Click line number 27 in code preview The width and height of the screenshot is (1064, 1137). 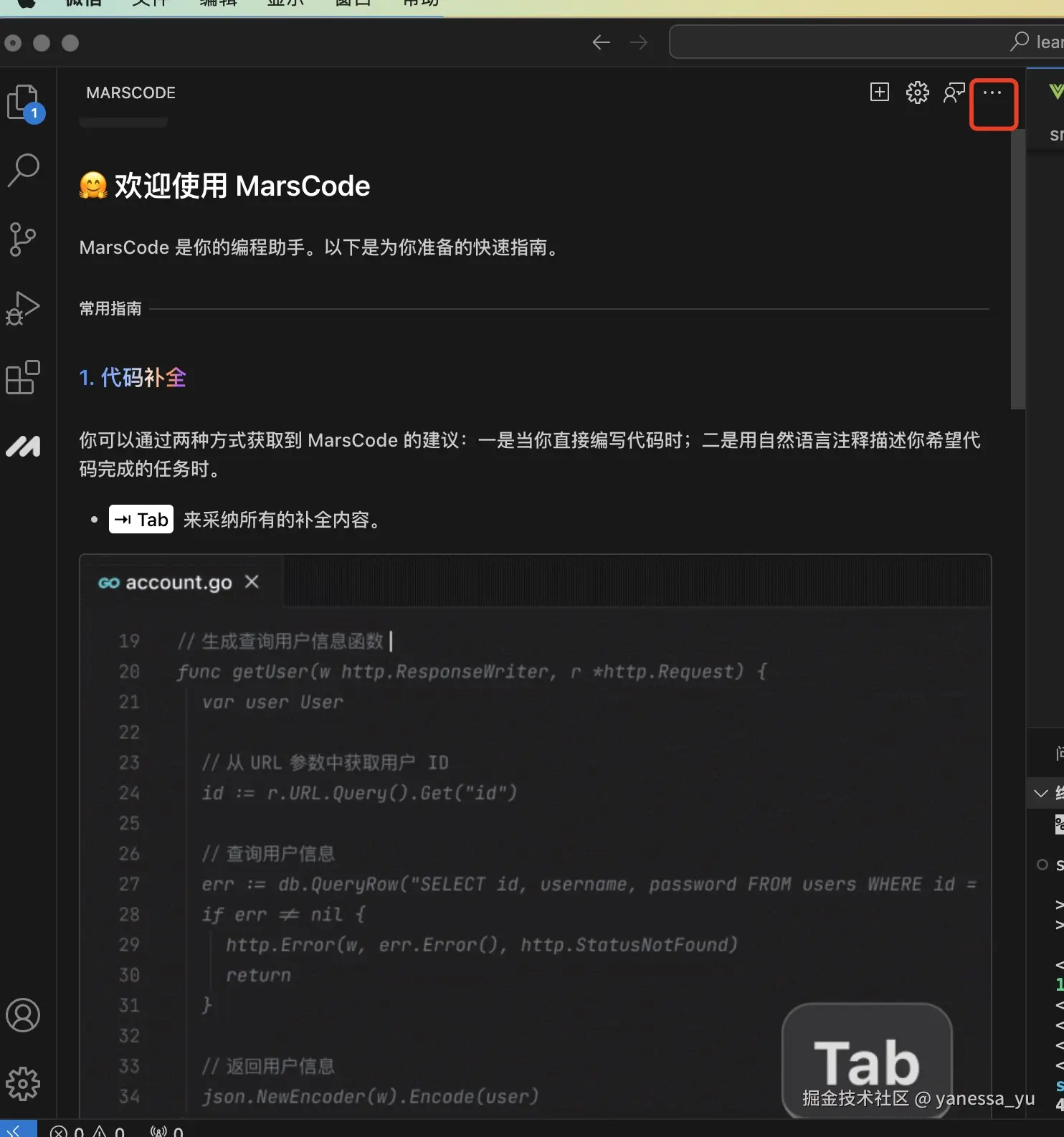[129, 884]
